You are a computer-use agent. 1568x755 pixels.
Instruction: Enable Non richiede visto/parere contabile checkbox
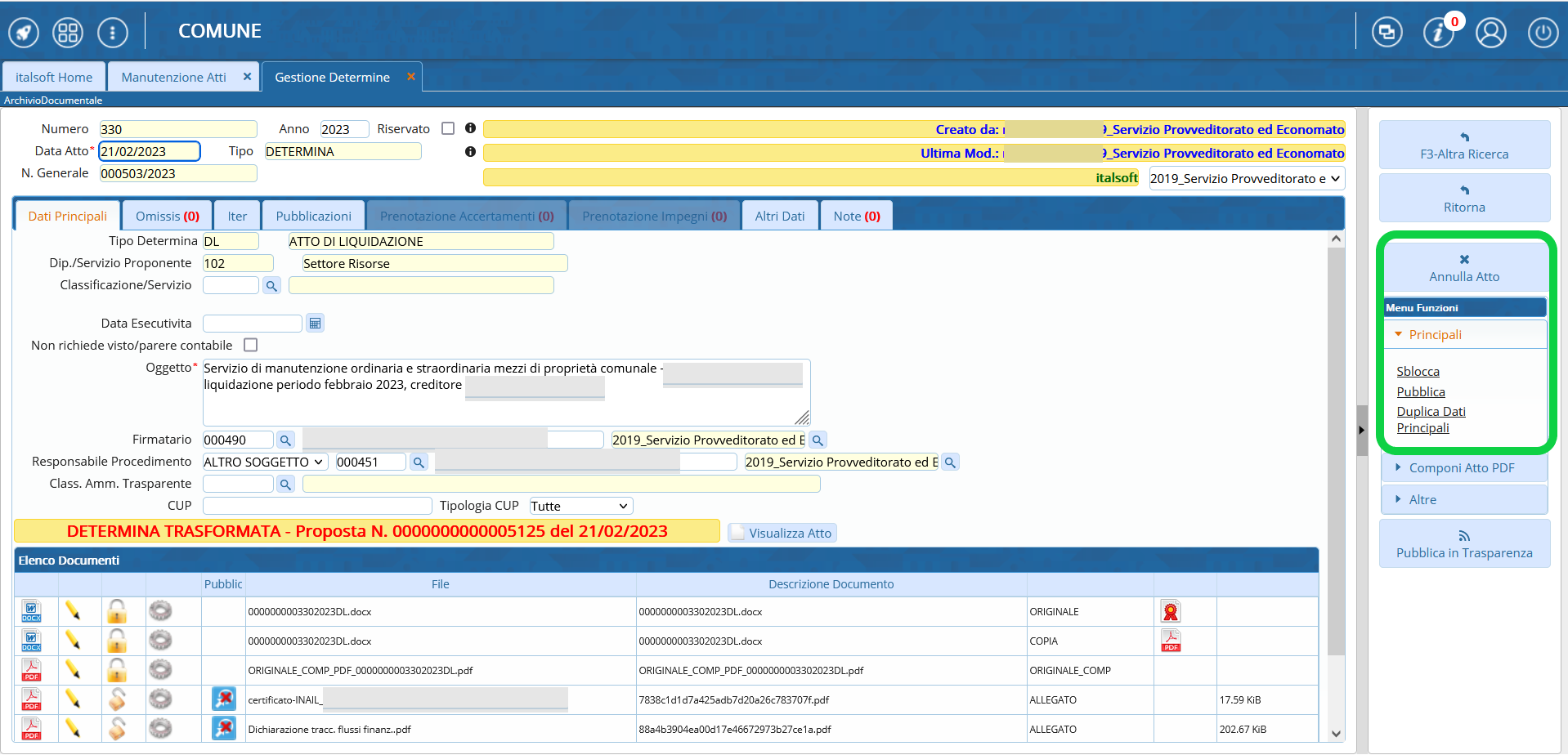point(251,345)
